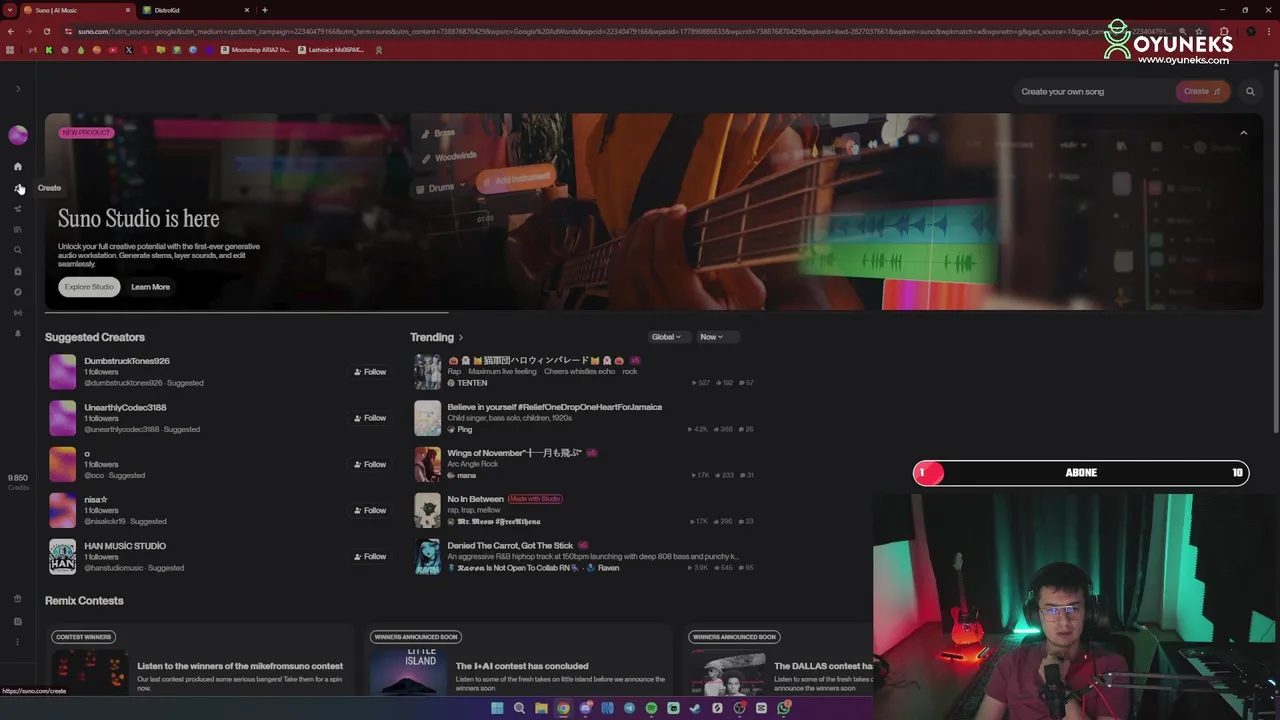Open the X bookmark icon
Screen dimensions: 1280x720
[x=129, y=50]
